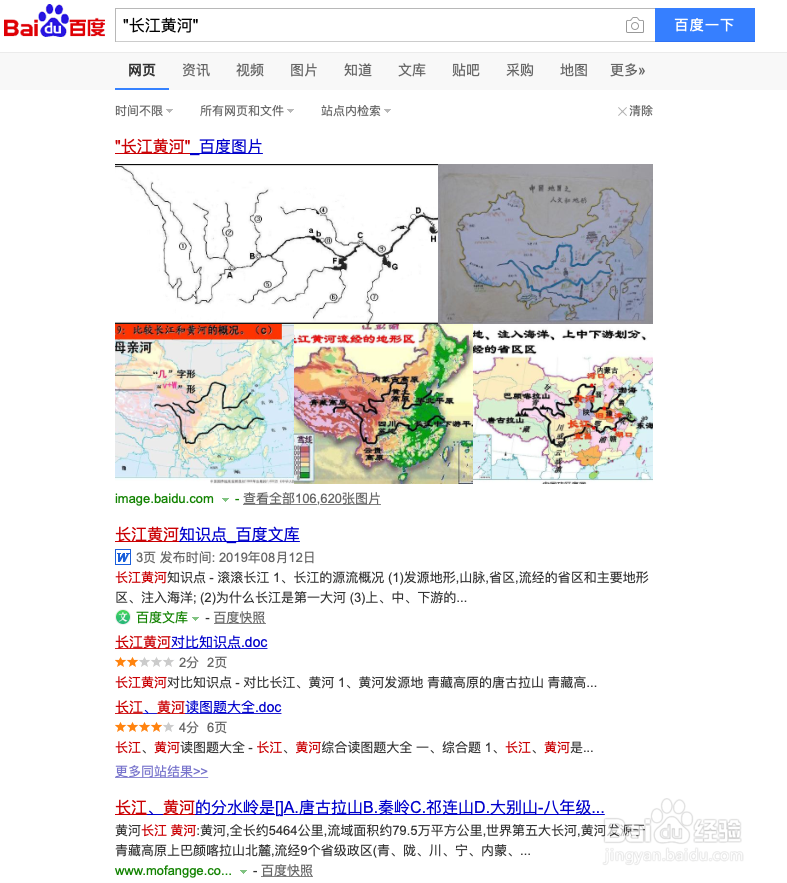Switch to the 资讯 tab

pos(196,70)
